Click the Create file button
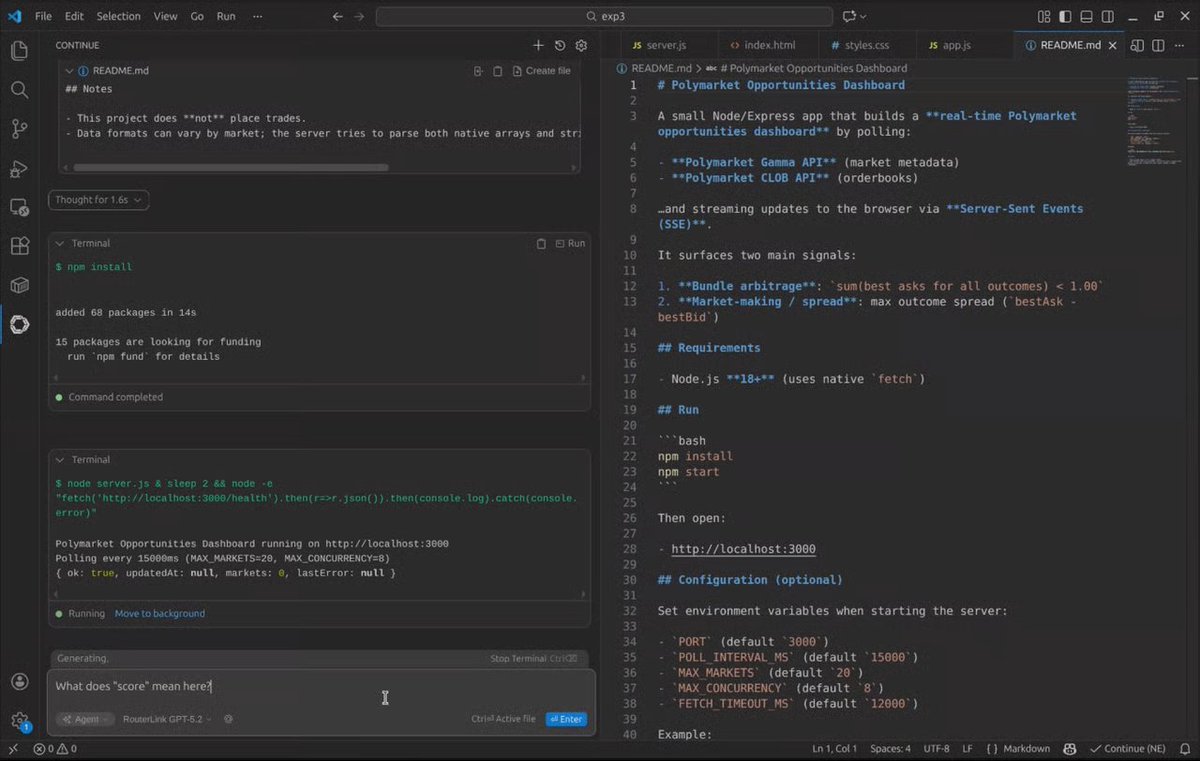Image resolution: width=1200 pixels, height=761 pixels. 541,71
